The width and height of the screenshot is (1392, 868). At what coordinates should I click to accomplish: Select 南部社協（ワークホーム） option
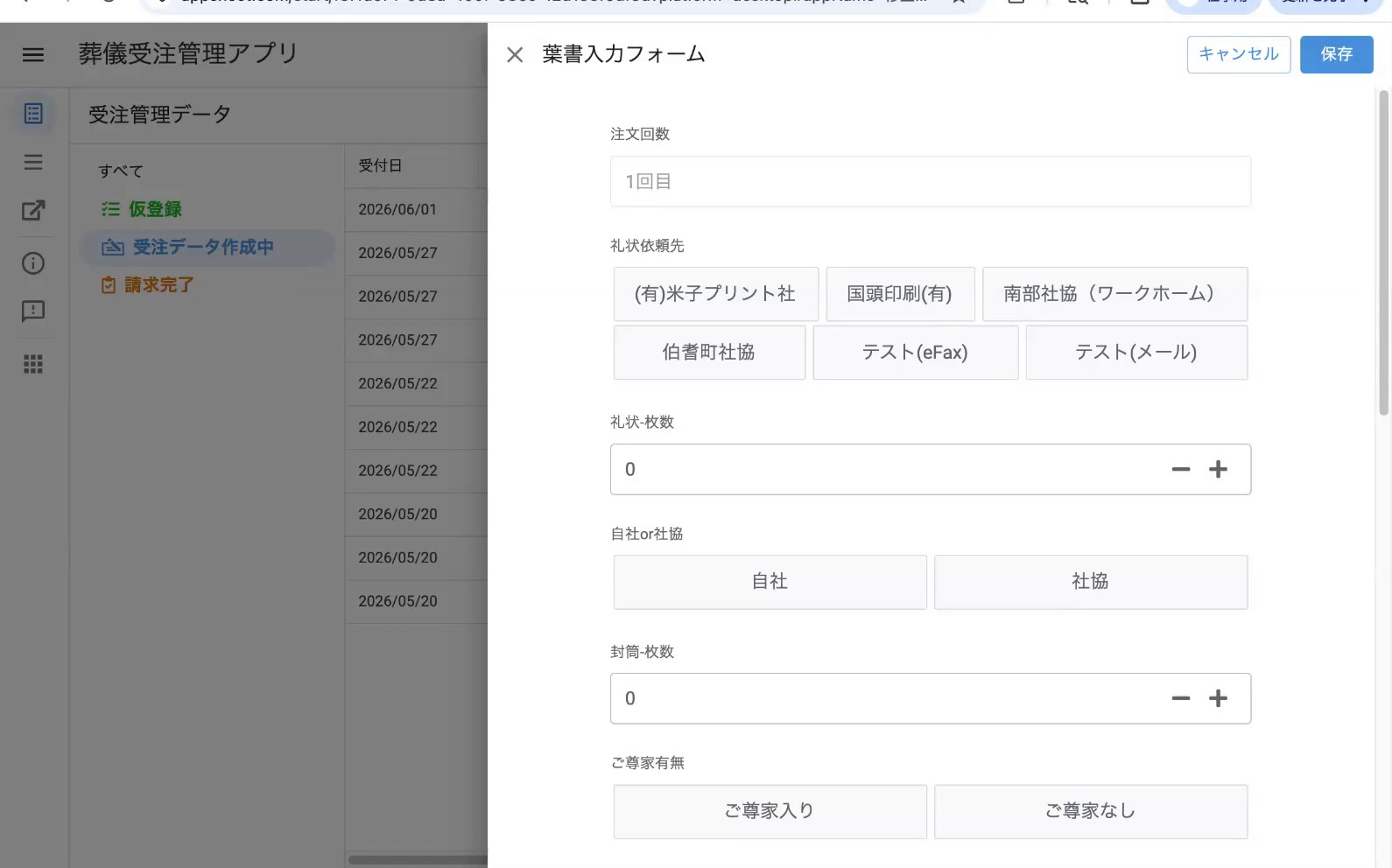[x=1114, y=294]
